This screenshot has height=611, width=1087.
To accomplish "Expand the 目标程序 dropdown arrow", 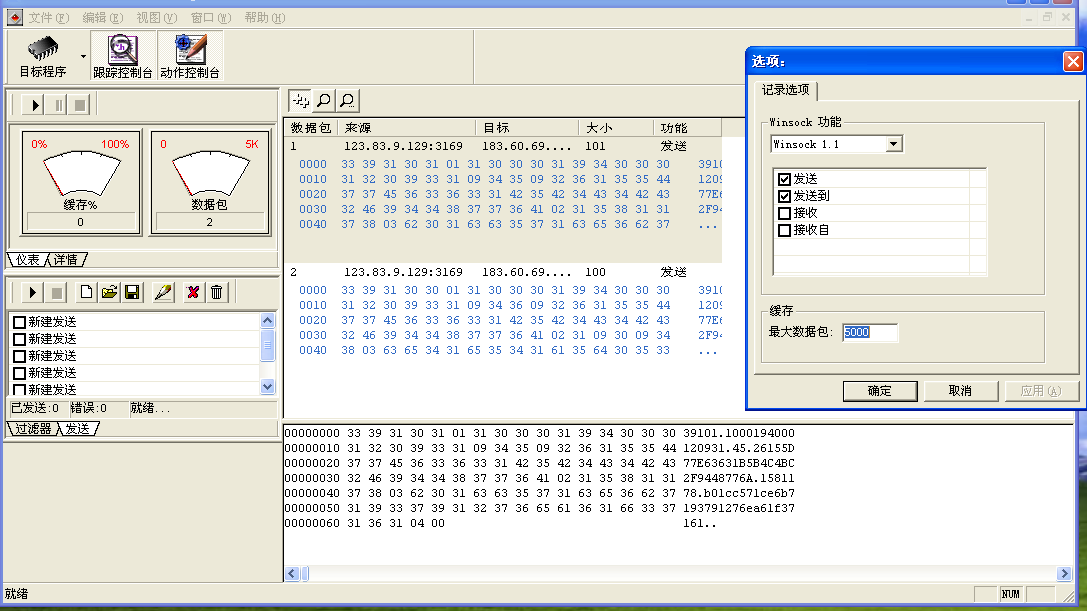I will [83, 56].
